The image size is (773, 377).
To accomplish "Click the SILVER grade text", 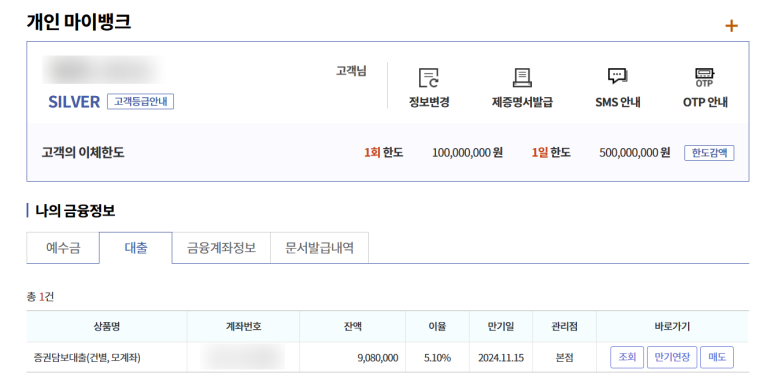I will pyautogui.click(x=74, y=102).
